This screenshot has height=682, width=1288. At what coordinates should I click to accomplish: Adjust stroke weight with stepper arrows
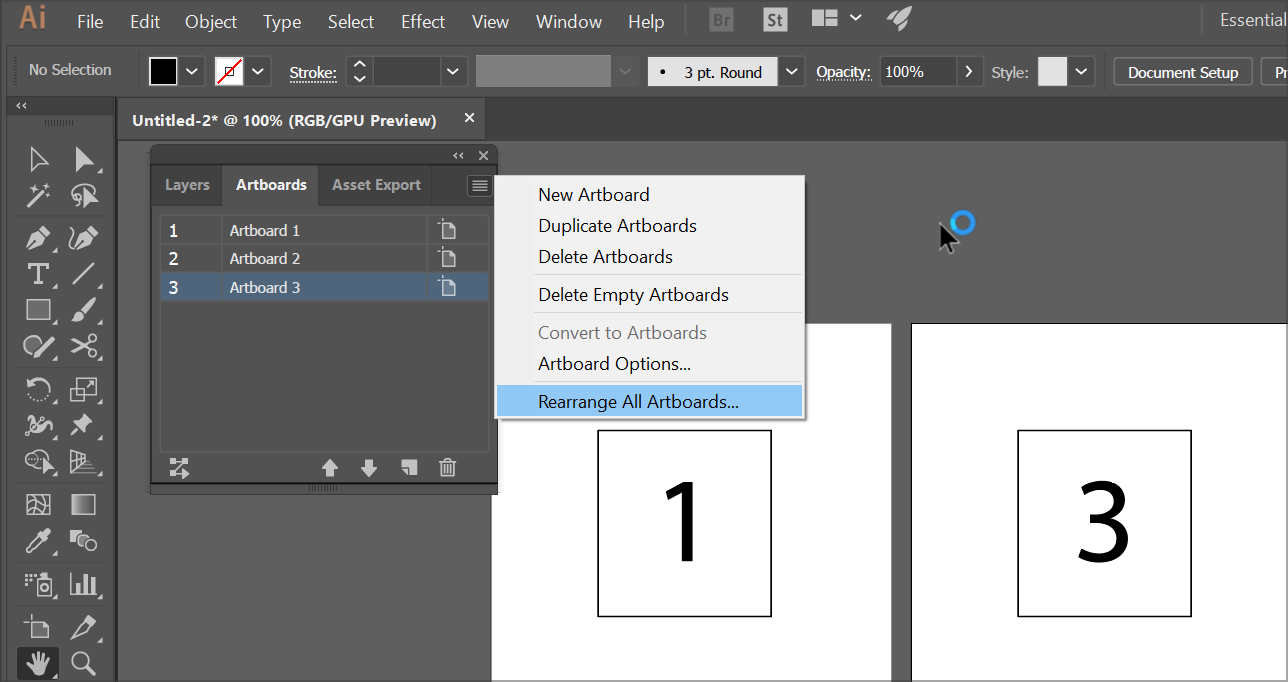360,72
